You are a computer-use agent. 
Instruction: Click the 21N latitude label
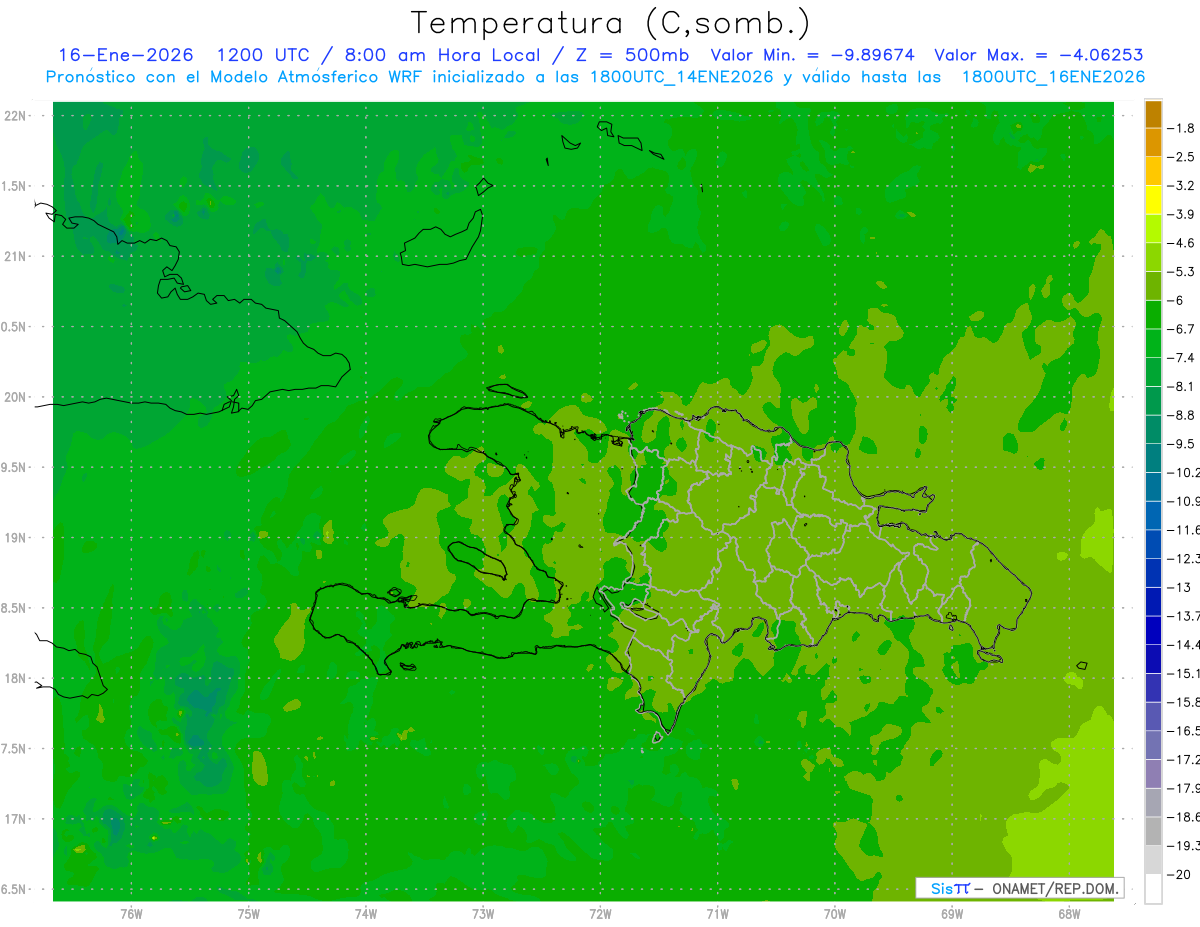[x=16, y=257]
